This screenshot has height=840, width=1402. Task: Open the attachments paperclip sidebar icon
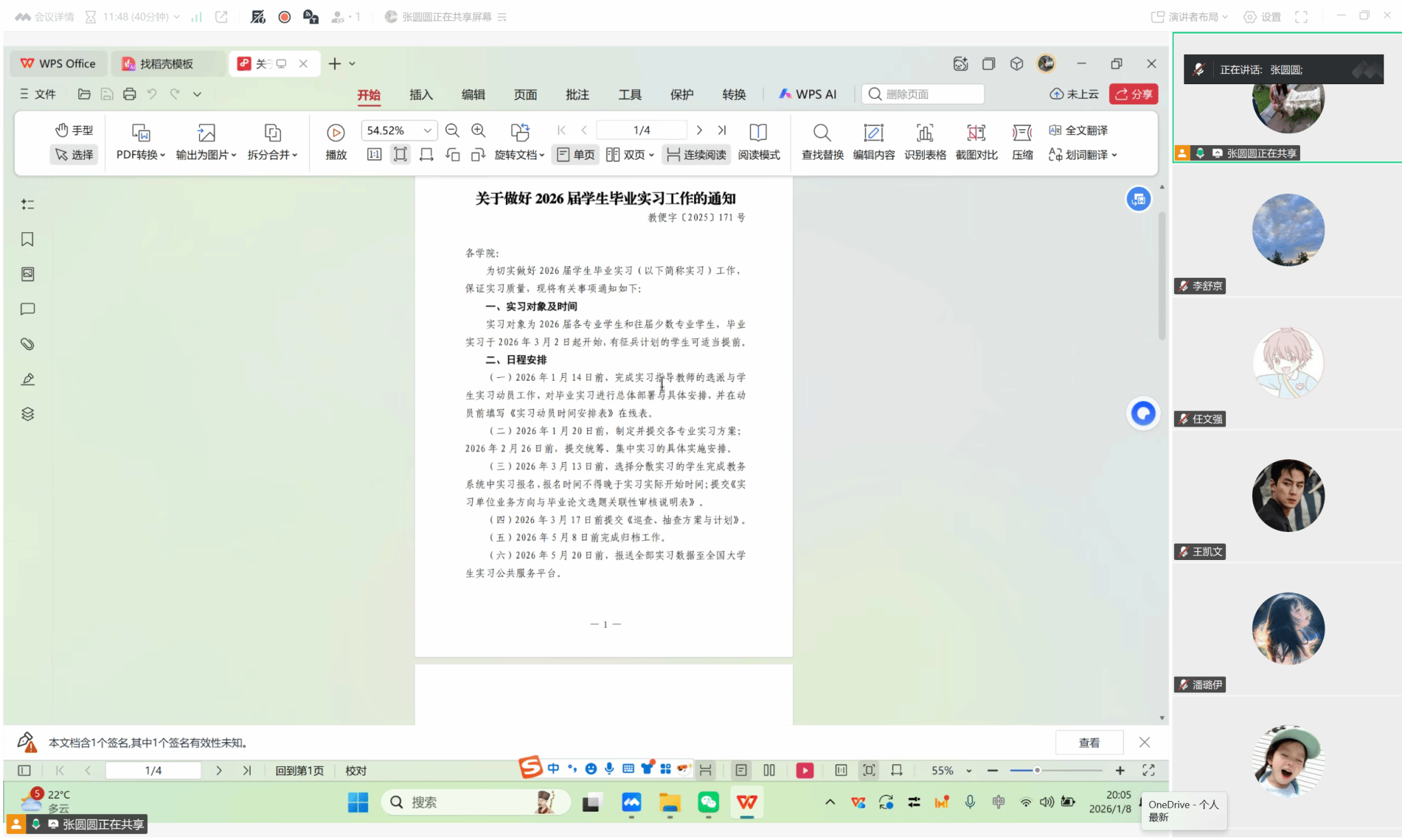pyautogui.click(x=27, y=344)
